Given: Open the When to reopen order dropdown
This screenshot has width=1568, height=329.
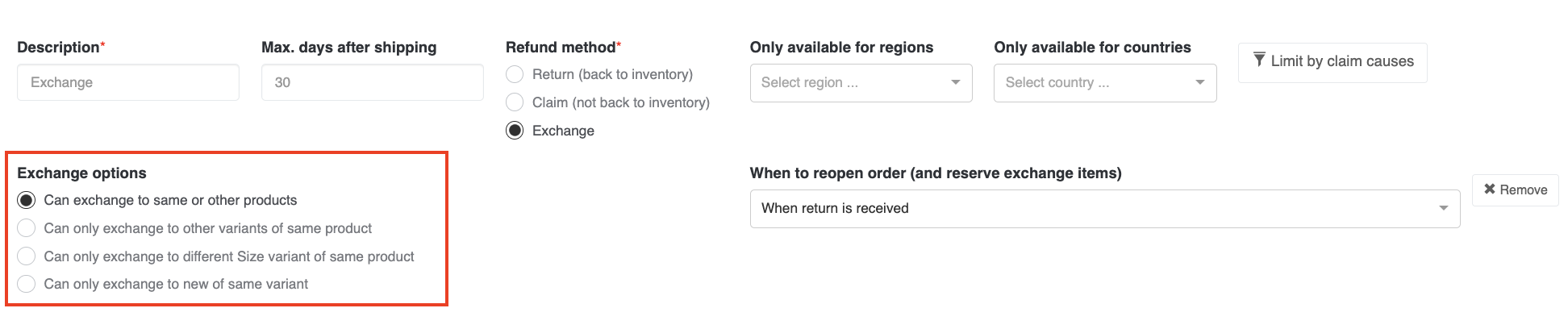Looking at the screenshot, I should (1105, 209).
